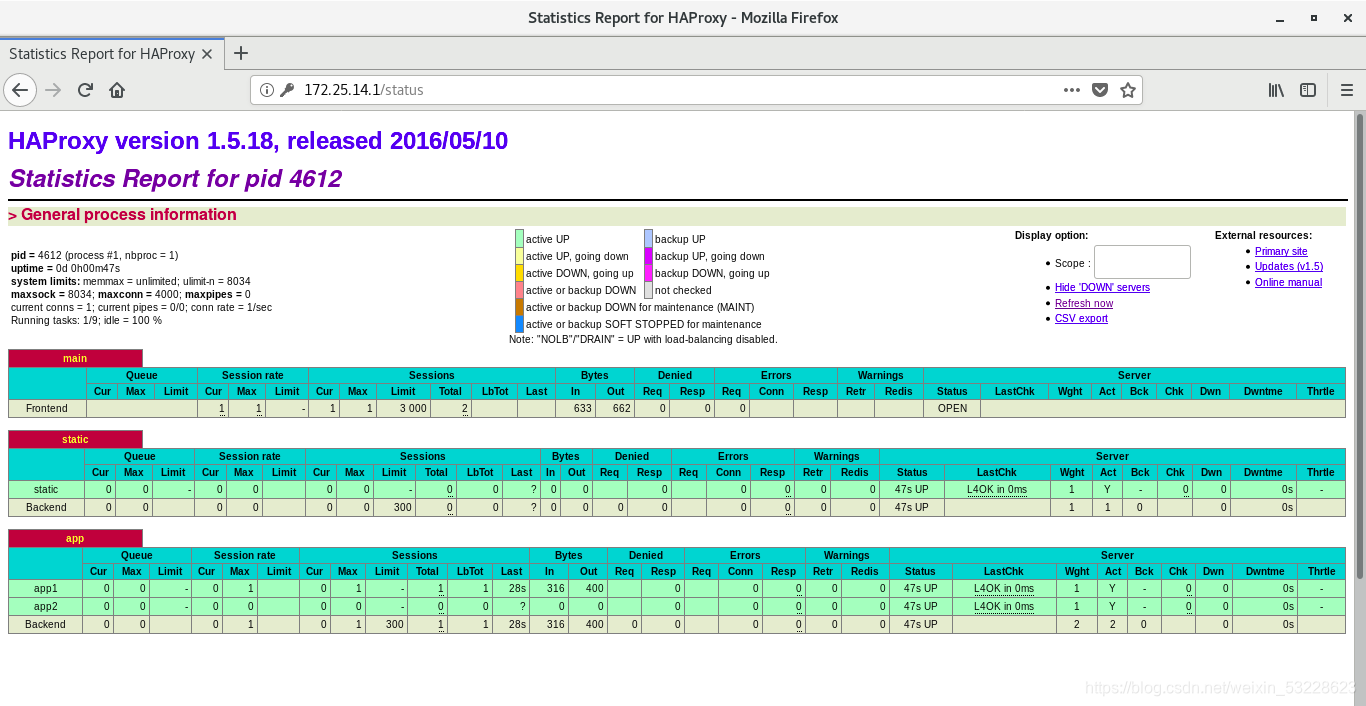The height and width of the screenshot is (706, 1366).
Task: Click the MAINT brown legend swatch
Action: point(520,307)
